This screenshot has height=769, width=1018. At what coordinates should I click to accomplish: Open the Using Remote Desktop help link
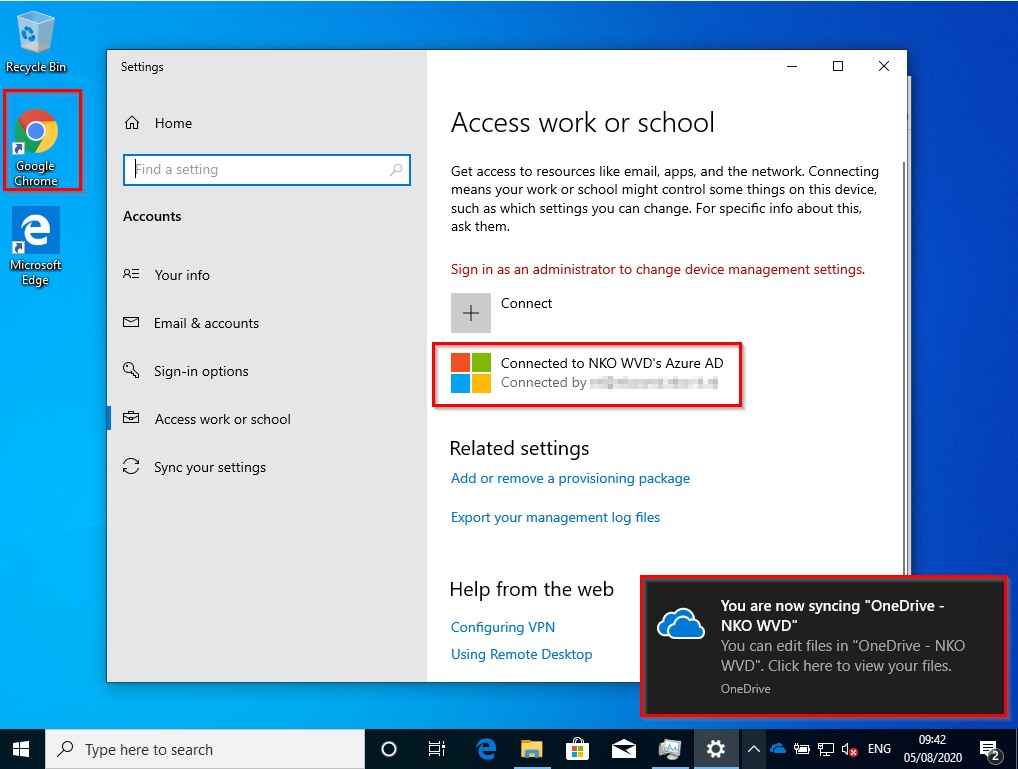coord(521,654)
